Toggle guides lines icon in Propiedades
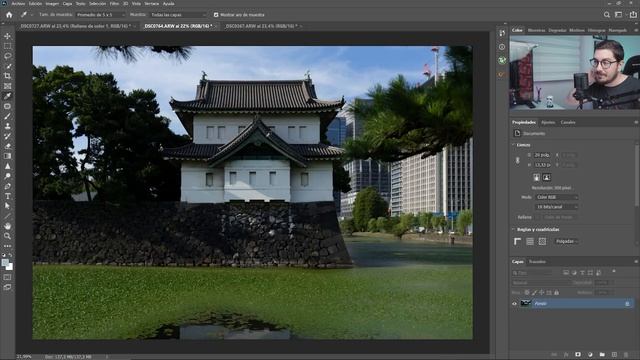Screen dimensions: 640x360 tap(530, 241)
